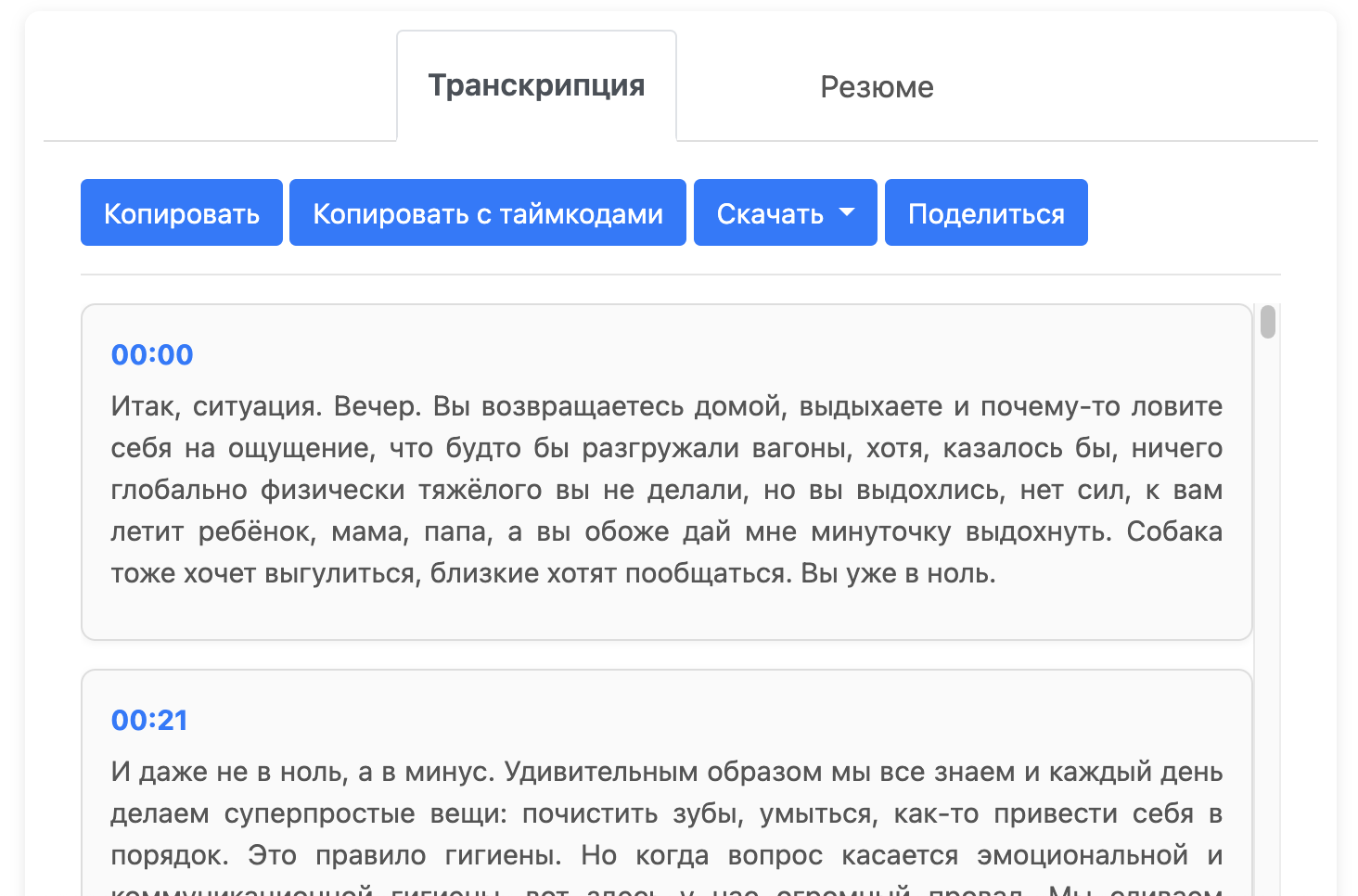Open the Скачать dropdown menu
The width and height of the screenshot is (1358, 896).
pyautogui.click(x=786, y=212)
